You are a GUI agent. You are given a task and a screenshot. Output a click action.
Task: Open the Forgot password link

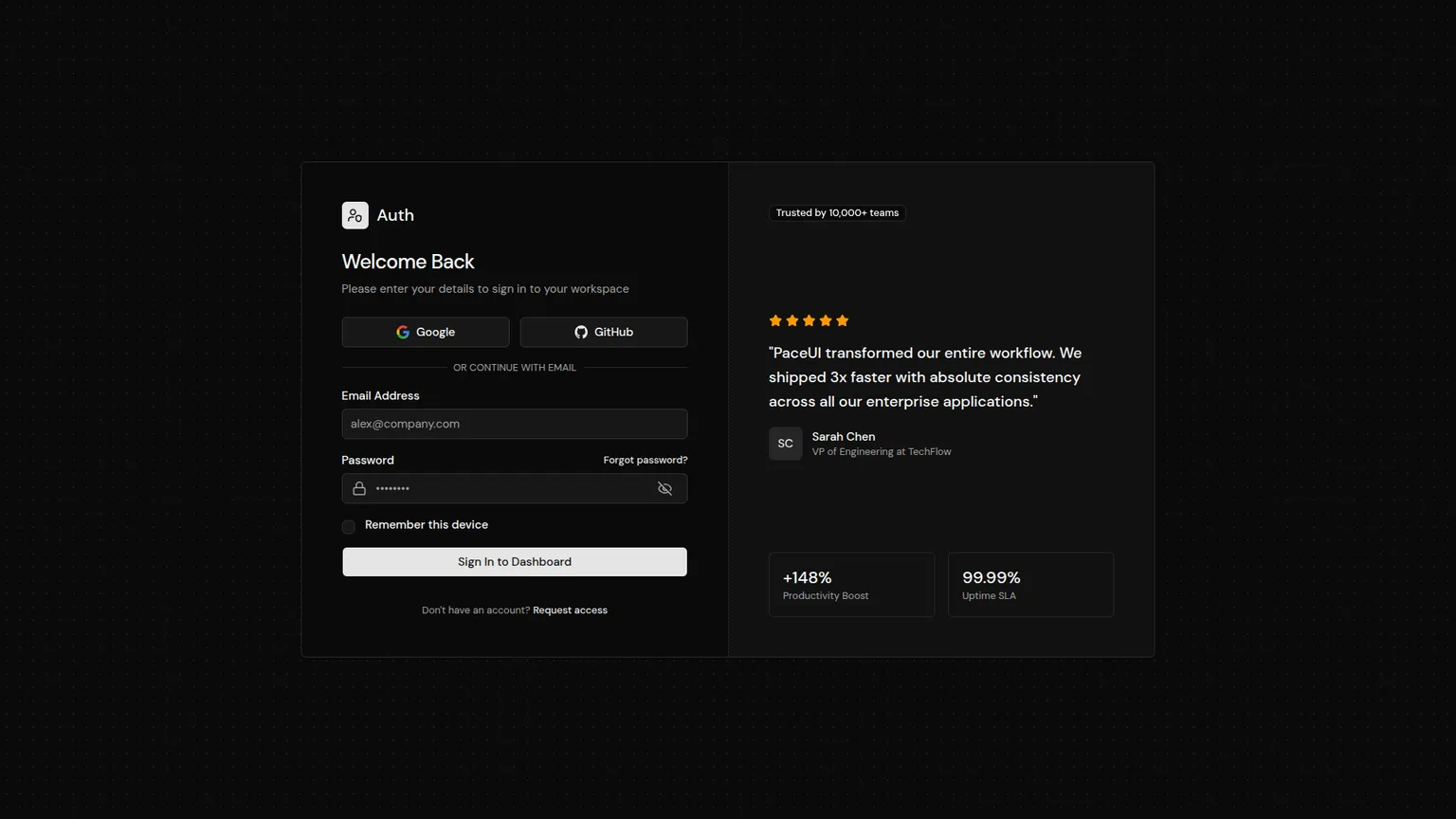click(646, 460)
